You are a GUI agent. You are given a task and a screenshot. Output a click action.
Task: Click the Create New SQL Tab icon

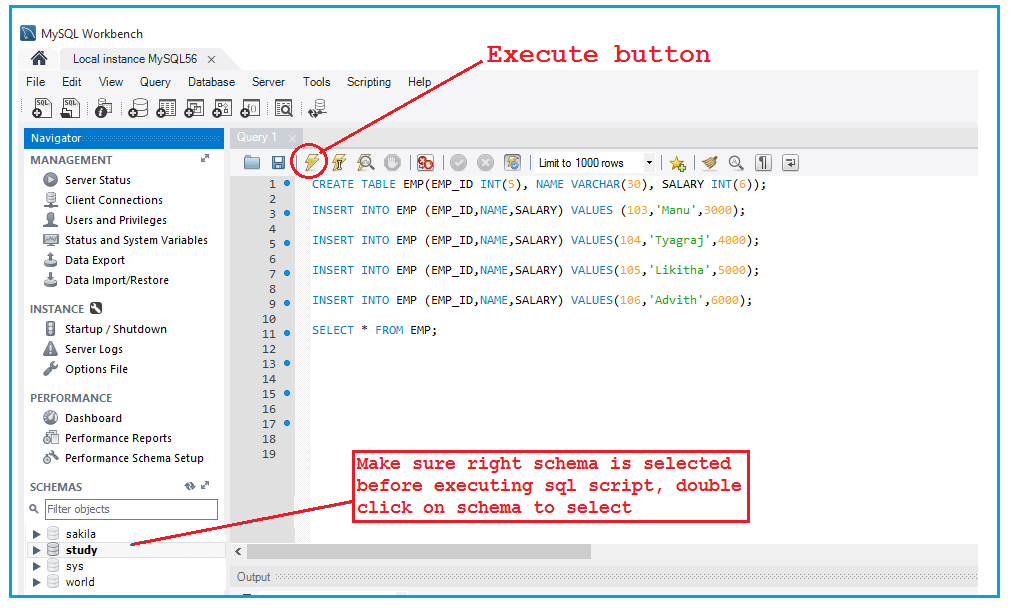tap(41, 108)
